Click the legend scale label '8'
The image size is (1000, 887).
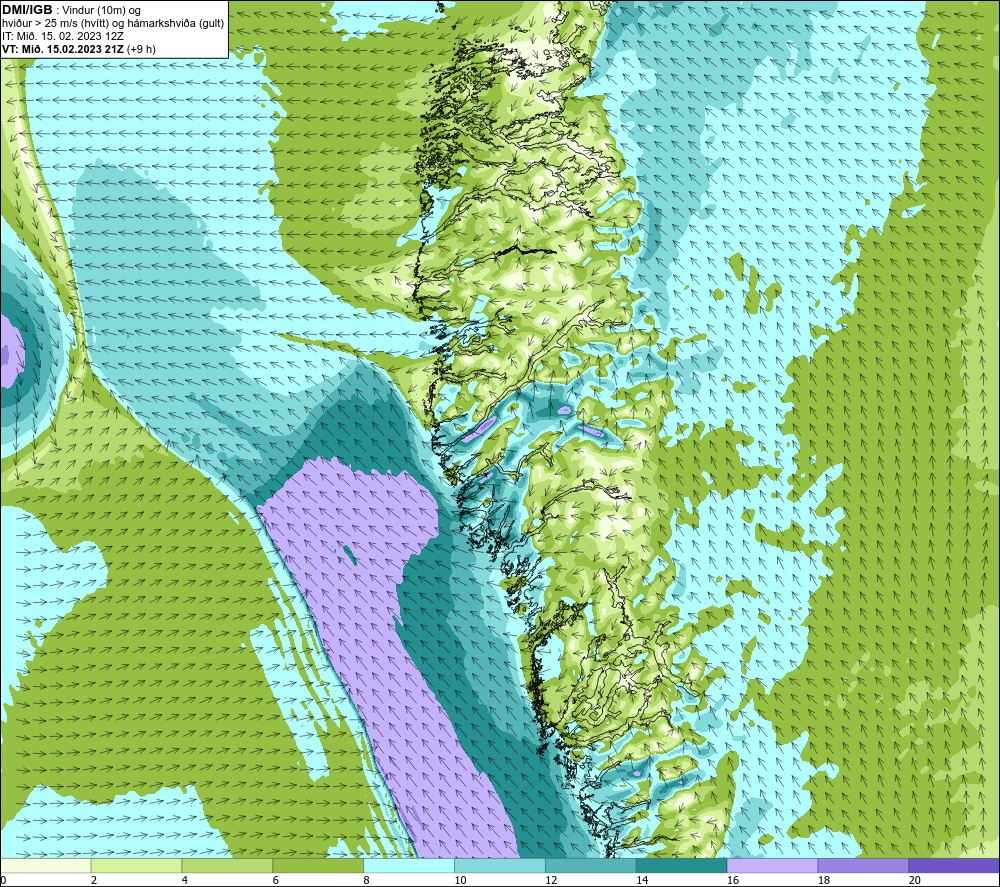[367, 880]
